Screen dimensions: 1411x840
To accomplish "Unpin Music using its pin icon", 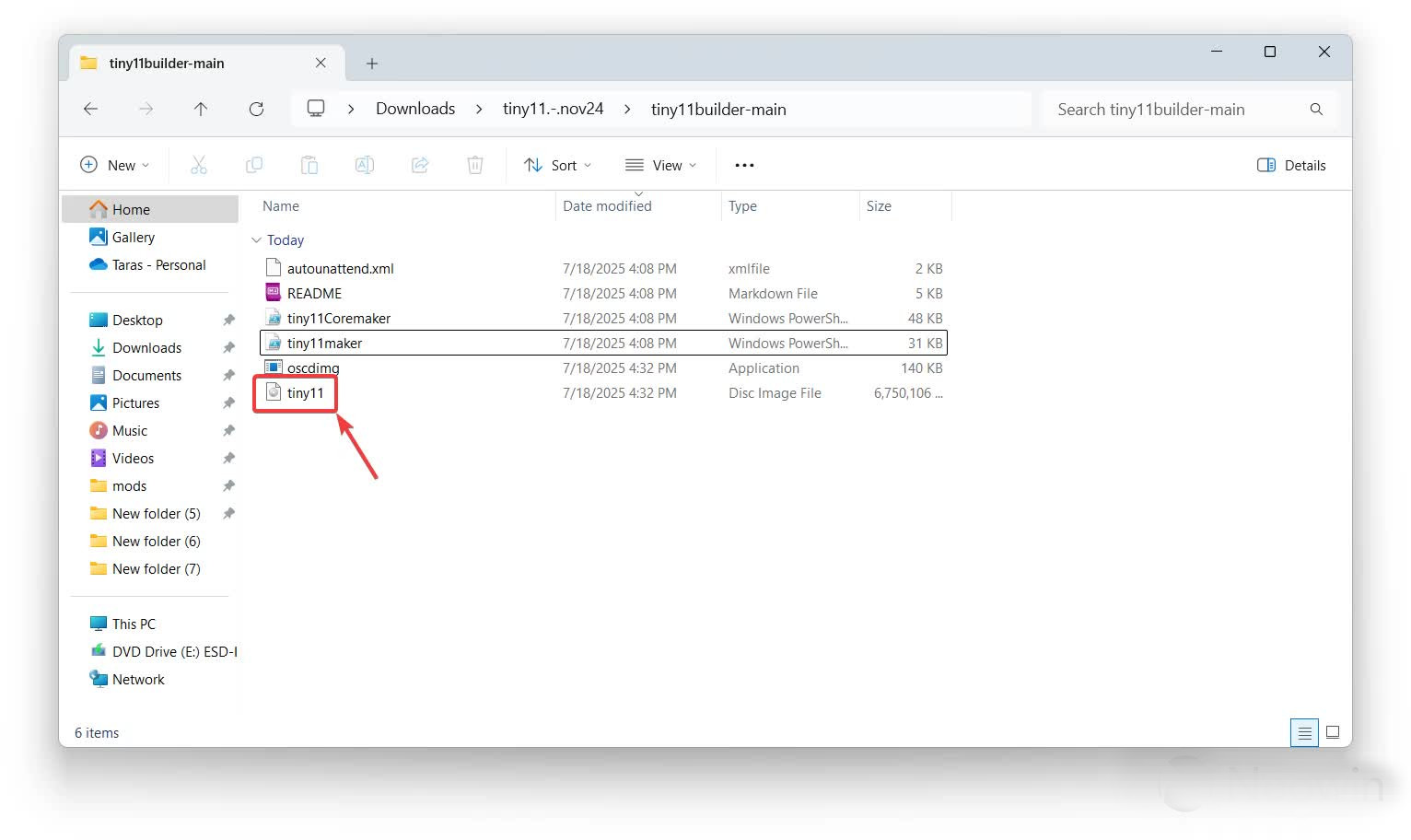I will point(228,430).
